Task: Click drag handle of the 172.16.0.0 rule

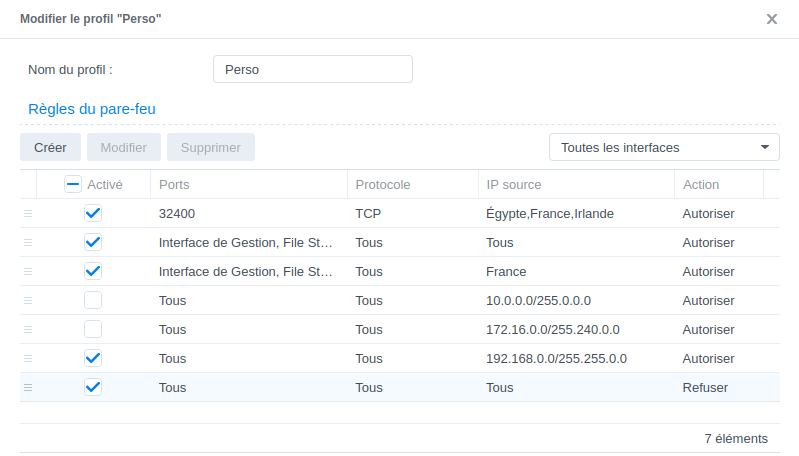Action: 28,330
